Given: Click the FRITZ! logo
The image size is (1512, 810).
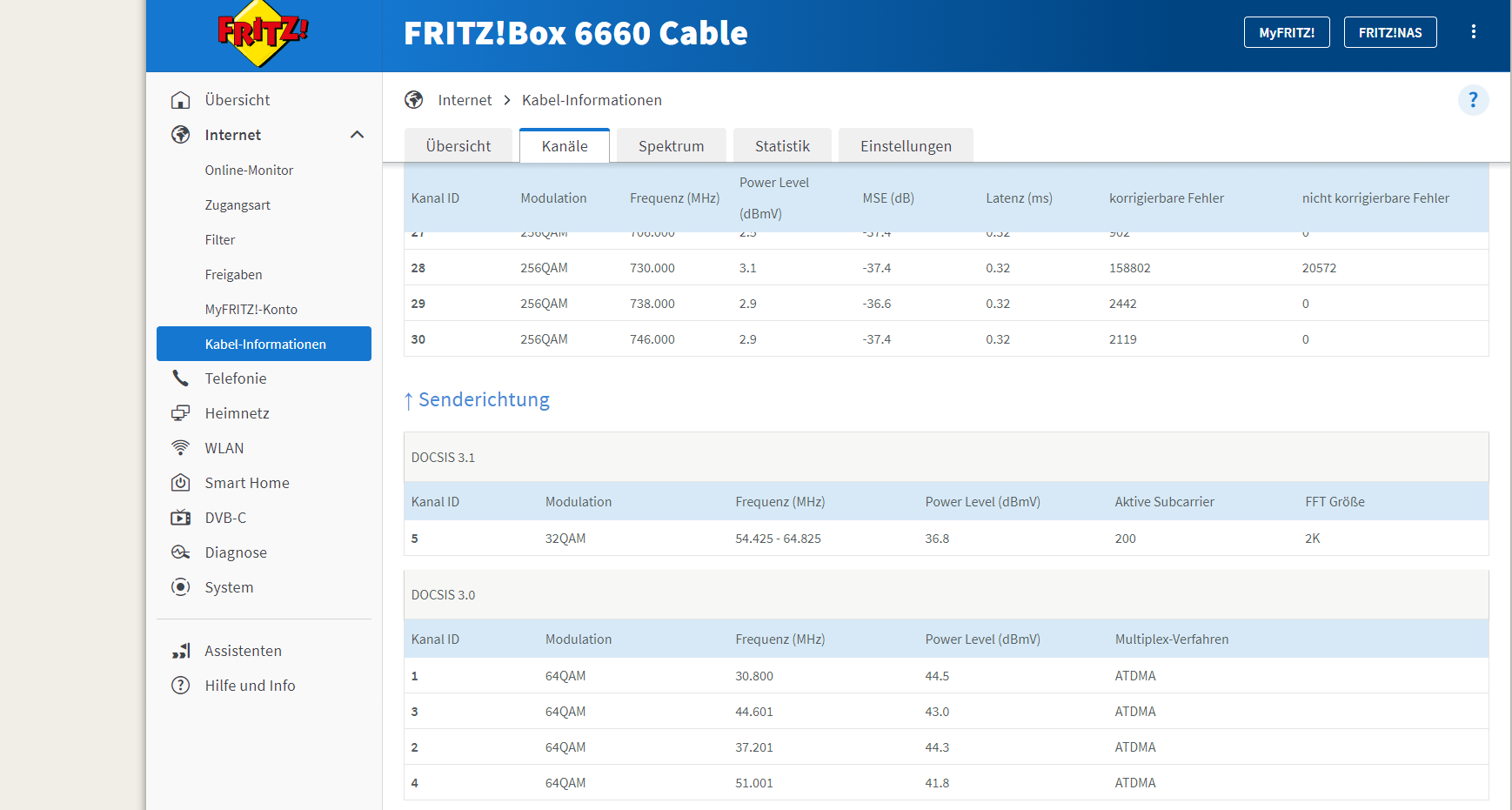Looking at the screenshot, I should pos(263,33).
